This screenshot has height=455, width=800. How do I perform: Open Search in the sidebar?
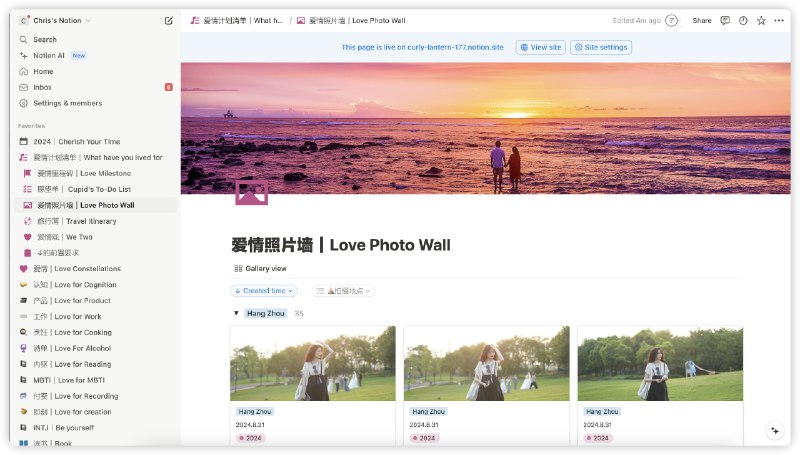pyautogui.click(x=45, y=39)
